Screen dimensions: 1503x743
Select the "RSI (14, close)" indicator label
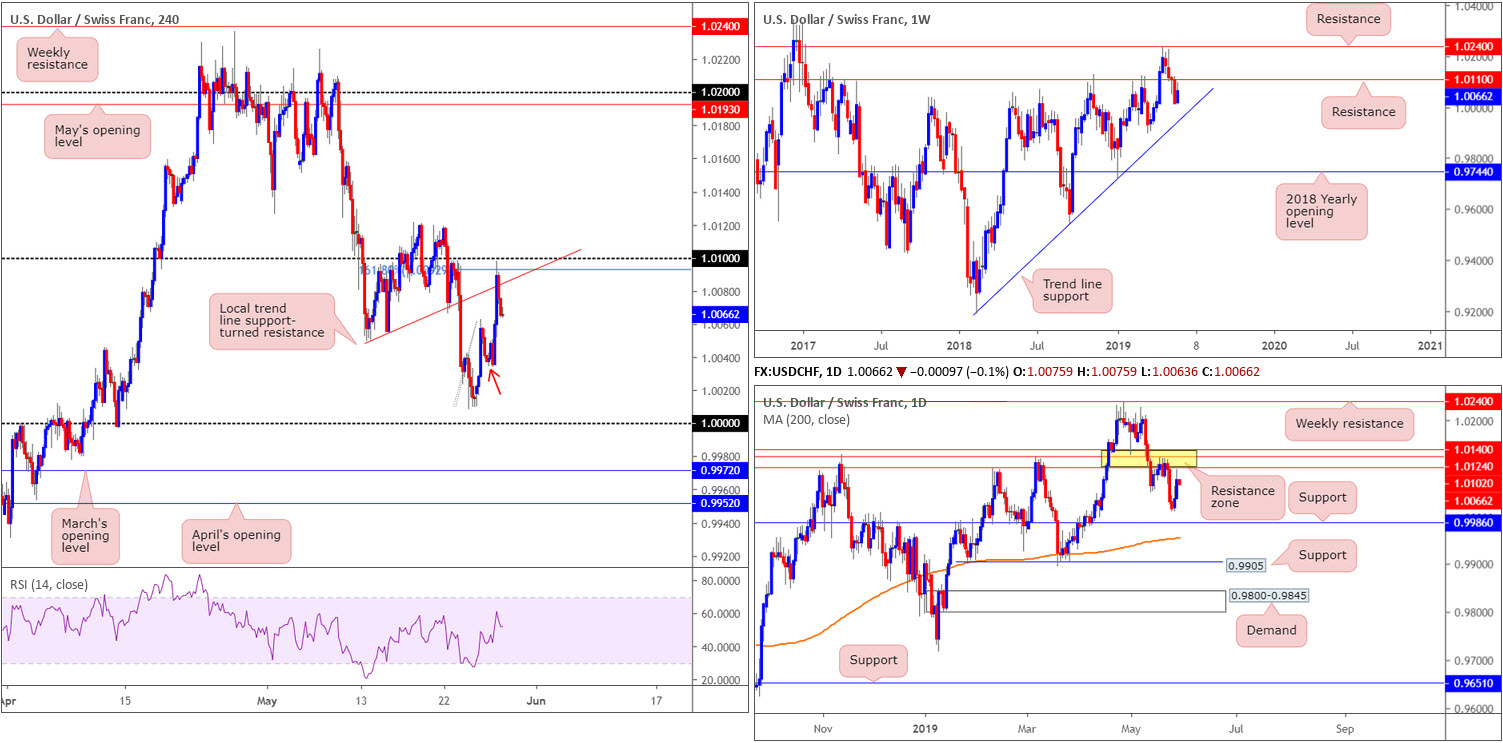50,585
